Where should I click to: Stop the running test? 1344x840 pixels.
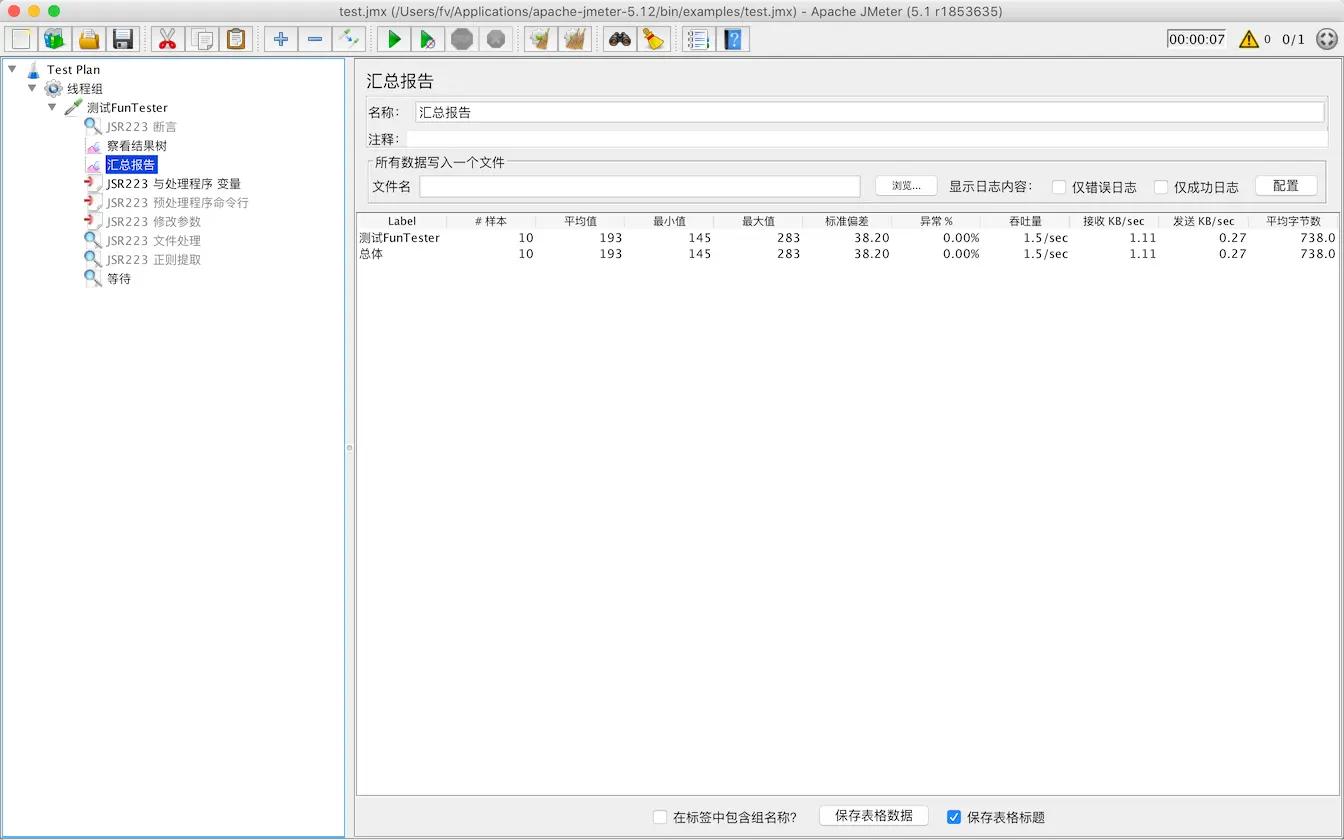[461, 39]
